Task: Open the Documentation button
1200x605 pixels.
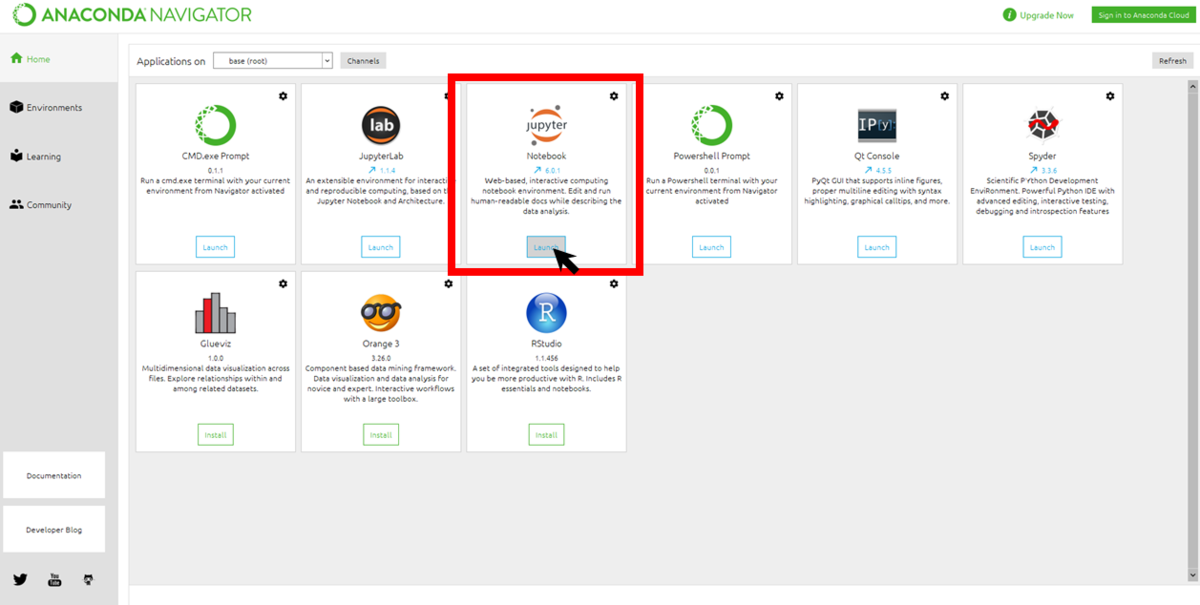Action: click(x=54, y=476)
